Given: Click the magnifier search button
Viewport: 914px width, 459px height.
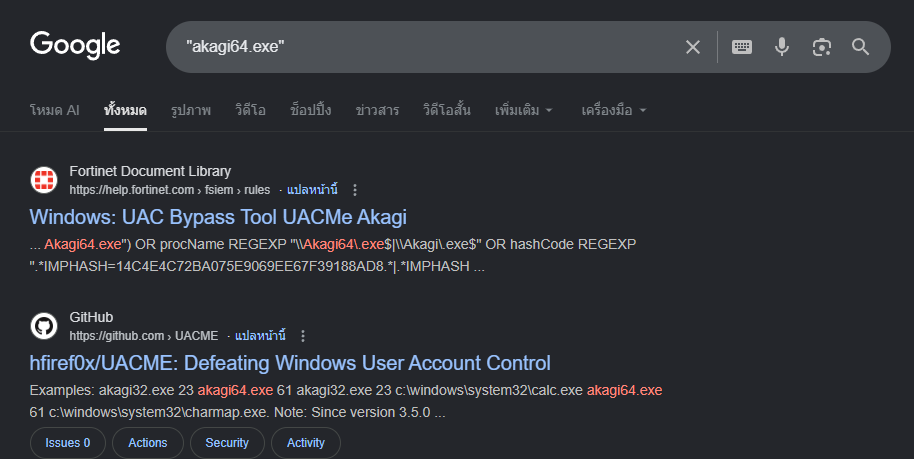Looking at the screenshot, I should 861,47.
